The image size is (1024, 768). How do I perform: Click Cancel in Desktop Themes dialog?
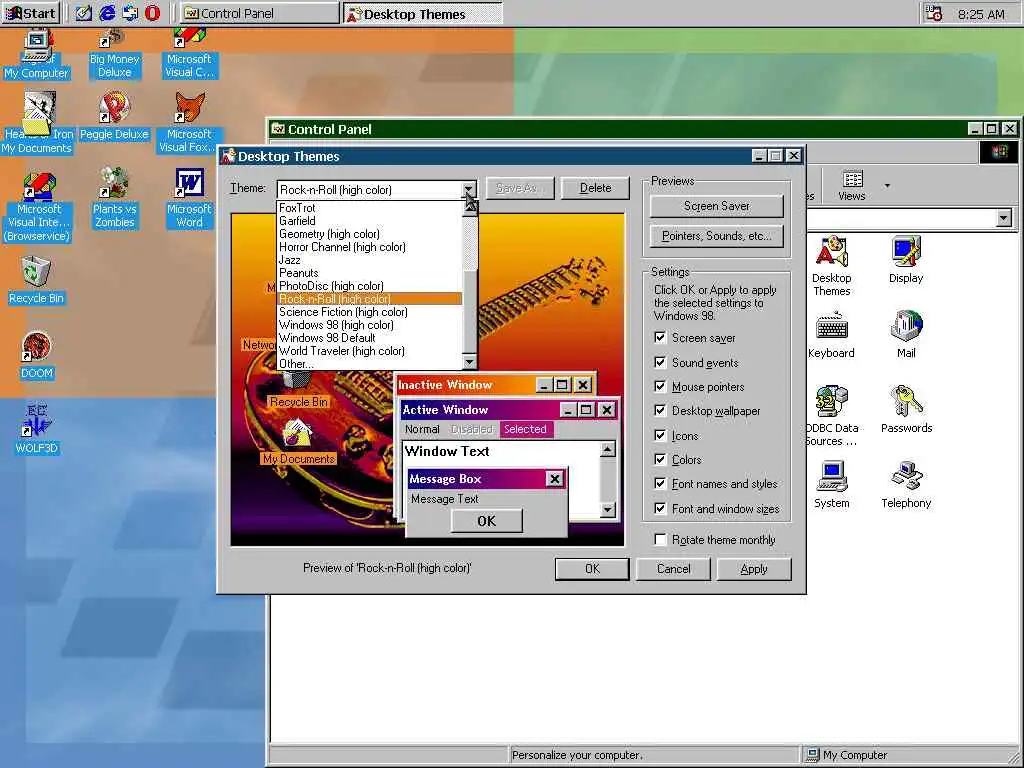[673, 569]
